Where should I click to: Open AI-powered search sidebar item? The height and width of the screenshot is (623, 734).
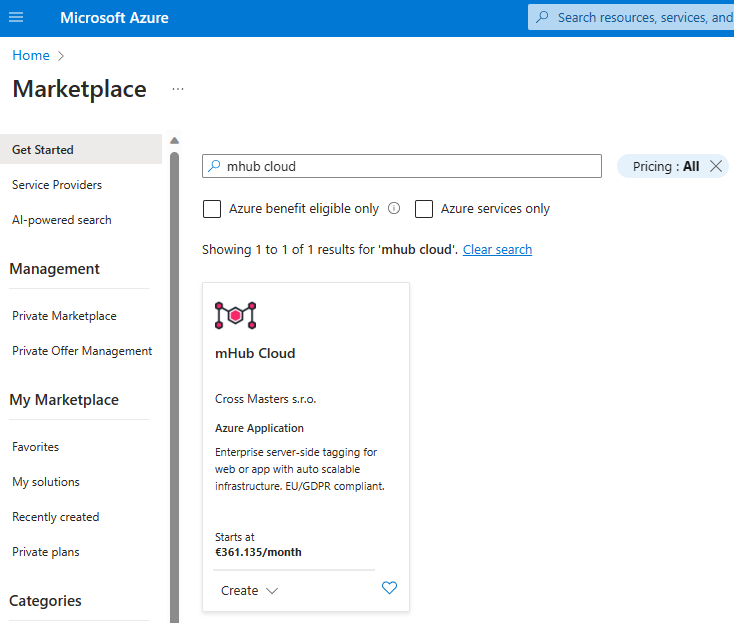tap(62, 220)
